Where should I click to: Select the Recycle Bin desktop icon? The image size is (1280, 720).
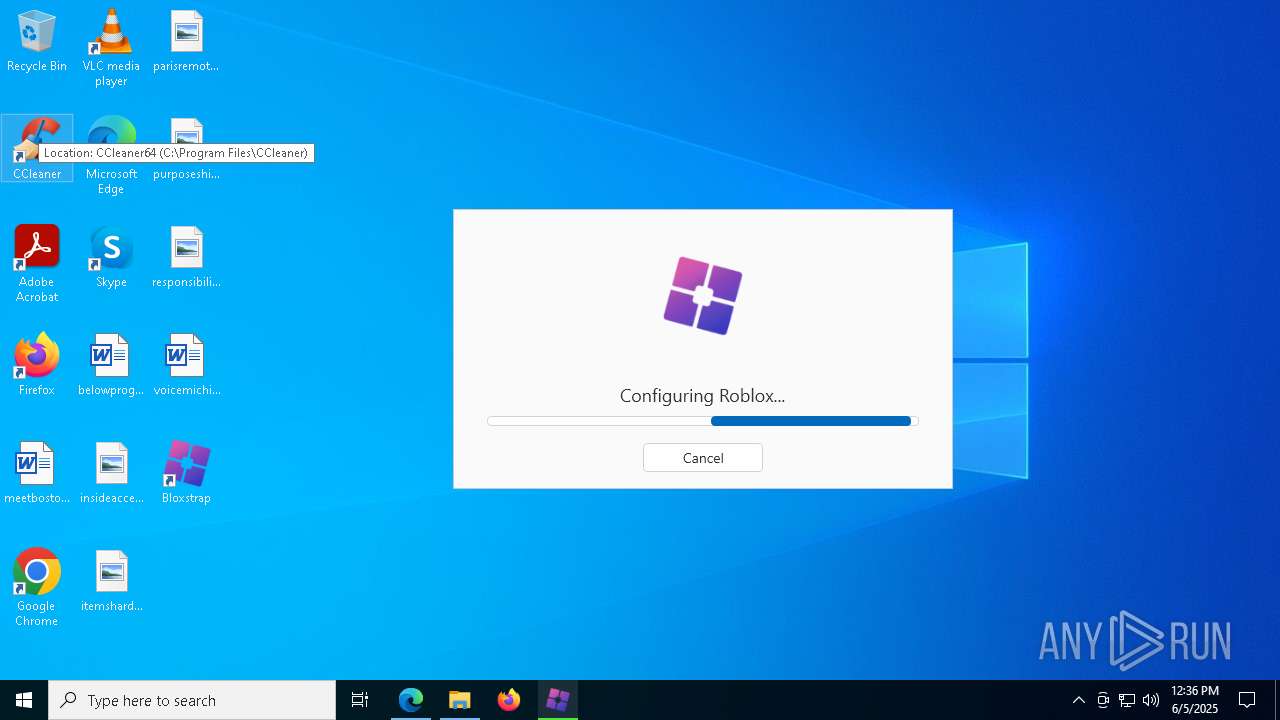(x=37, y=41)
